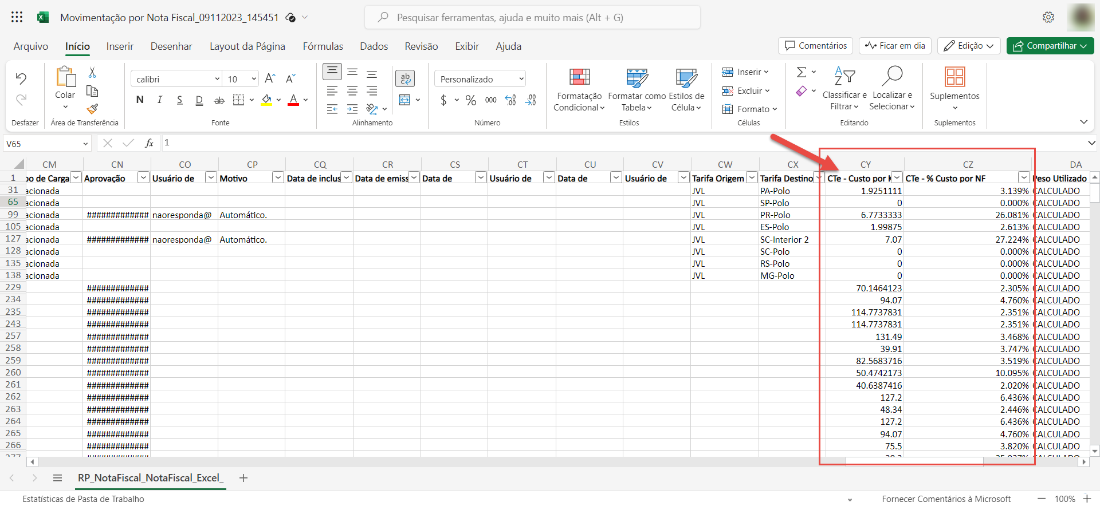Screen dimensions: 1100x506
Task: Toggle wrap text button in Alinhamento
Action: click(404, 77)
